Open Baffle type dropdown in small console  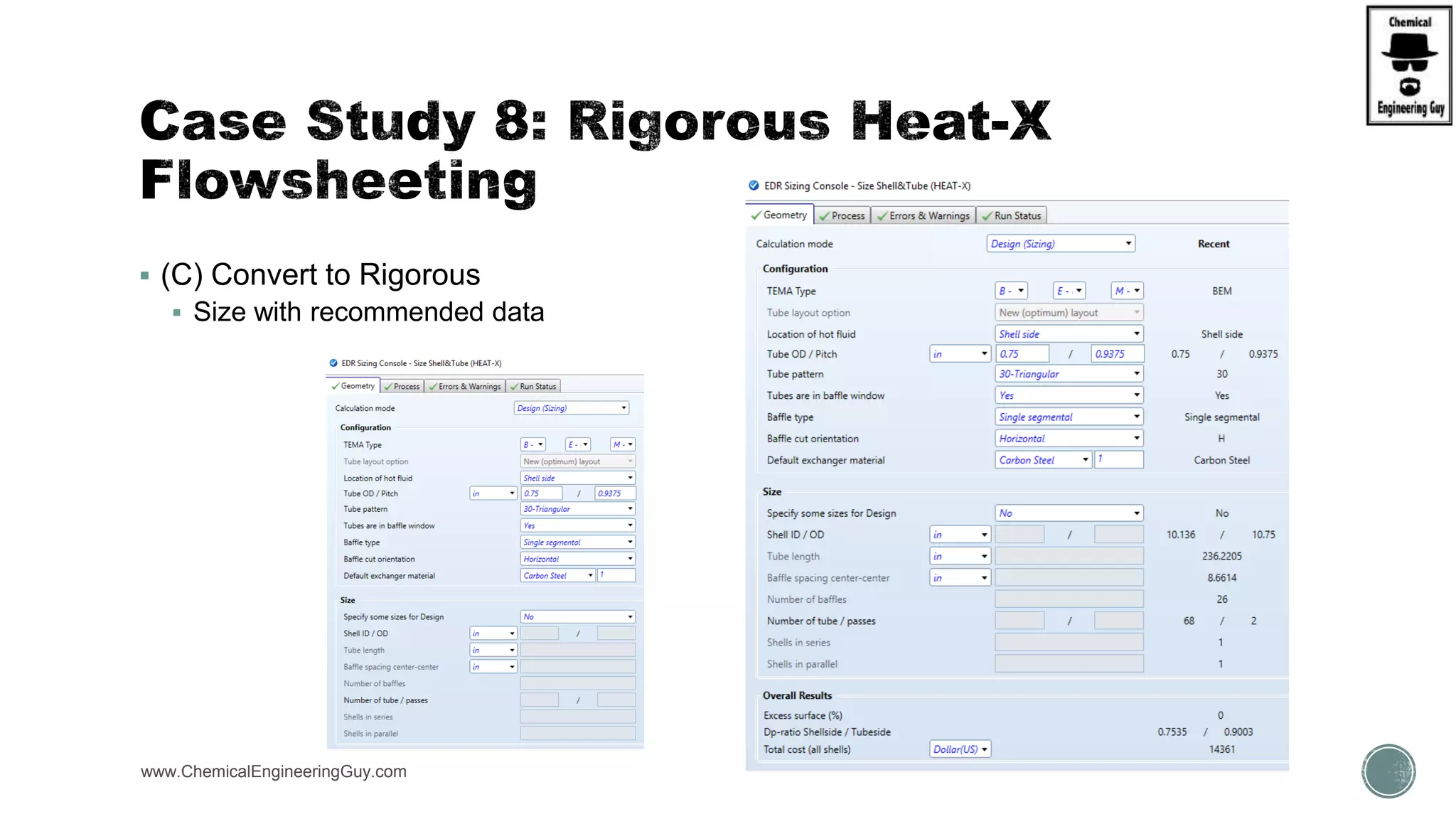[x=578, y=542]
